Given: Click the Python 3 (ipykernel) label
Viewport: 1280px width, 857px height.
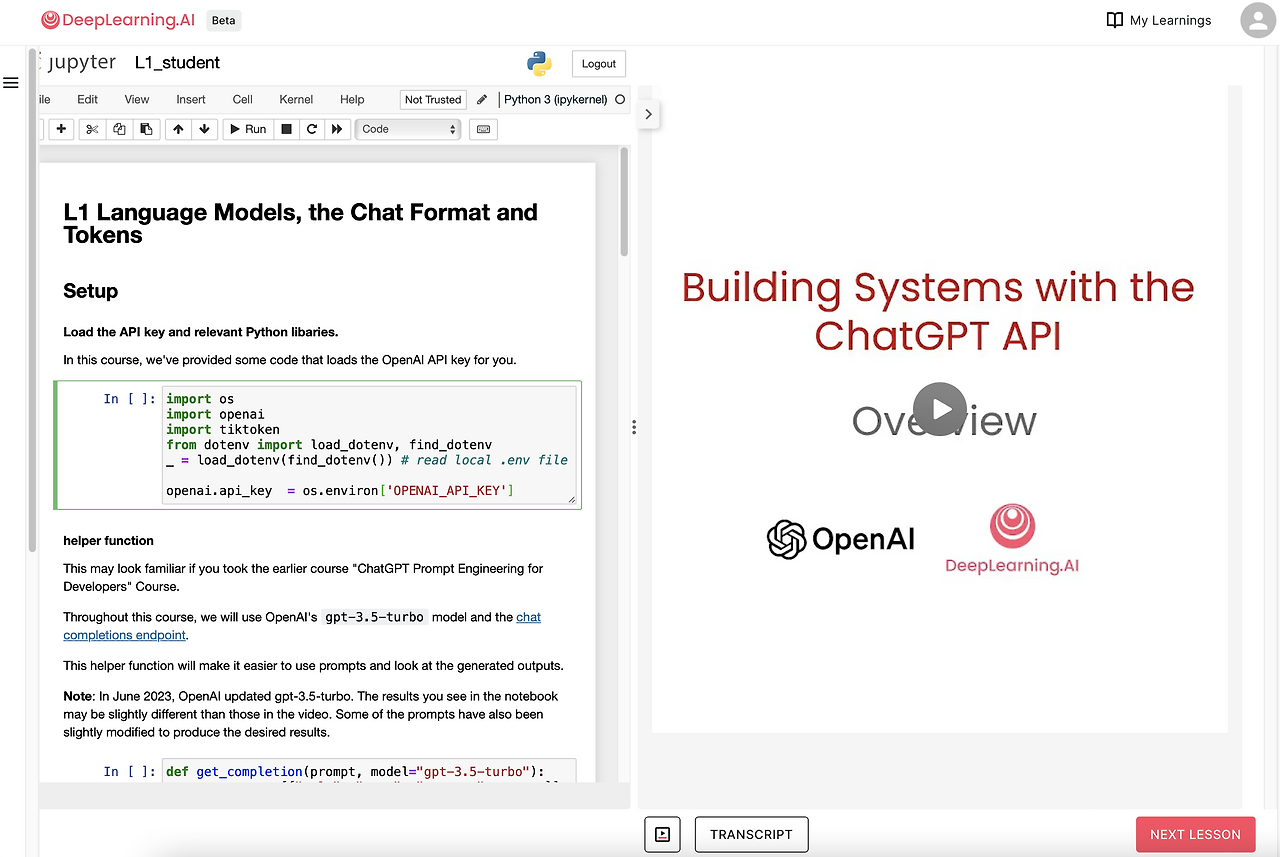Looking at the screenshot, I should [x=556, y=99].
